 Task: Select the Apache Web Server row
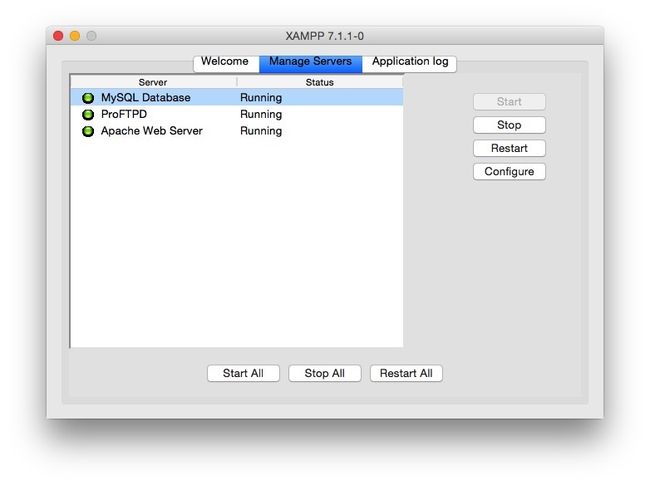coord(237,131)
